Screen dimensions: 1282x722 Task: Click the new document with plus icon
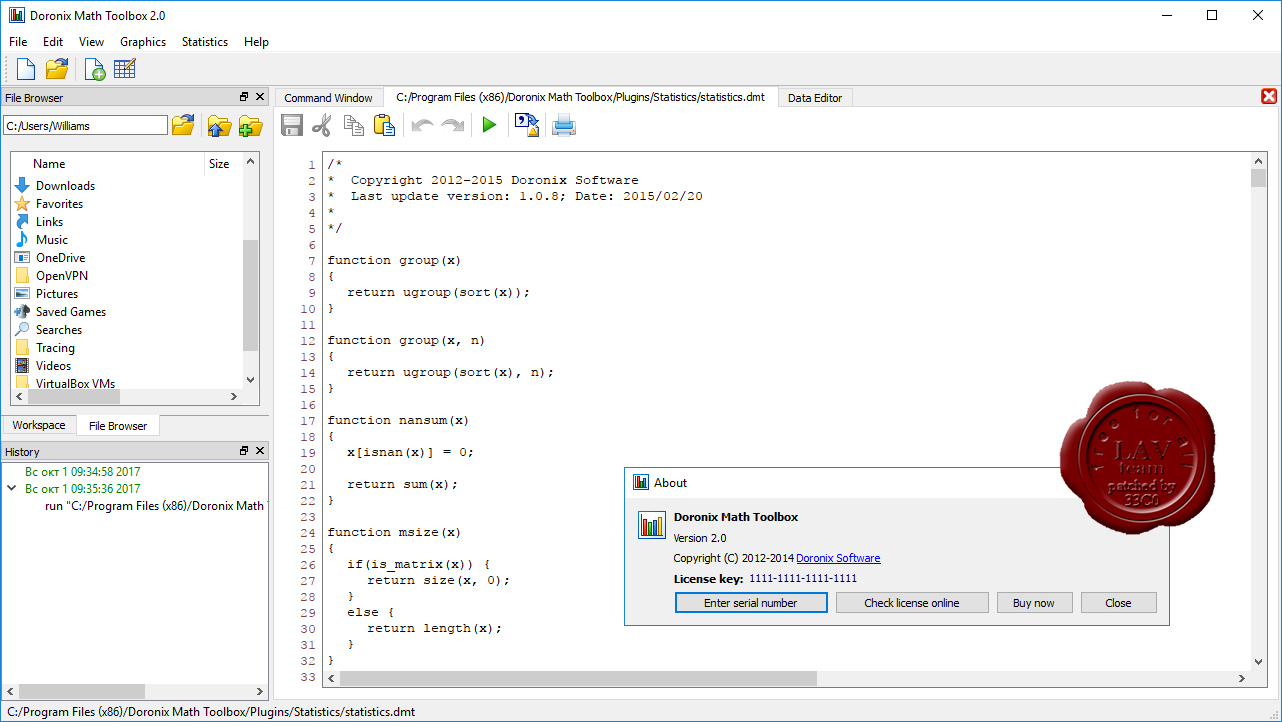[x=95, y=69]
